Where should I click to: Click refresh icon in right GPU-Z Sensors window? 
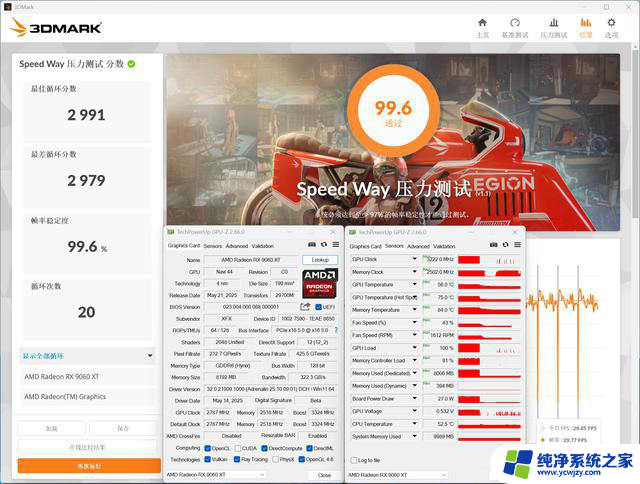pos(505,244)
